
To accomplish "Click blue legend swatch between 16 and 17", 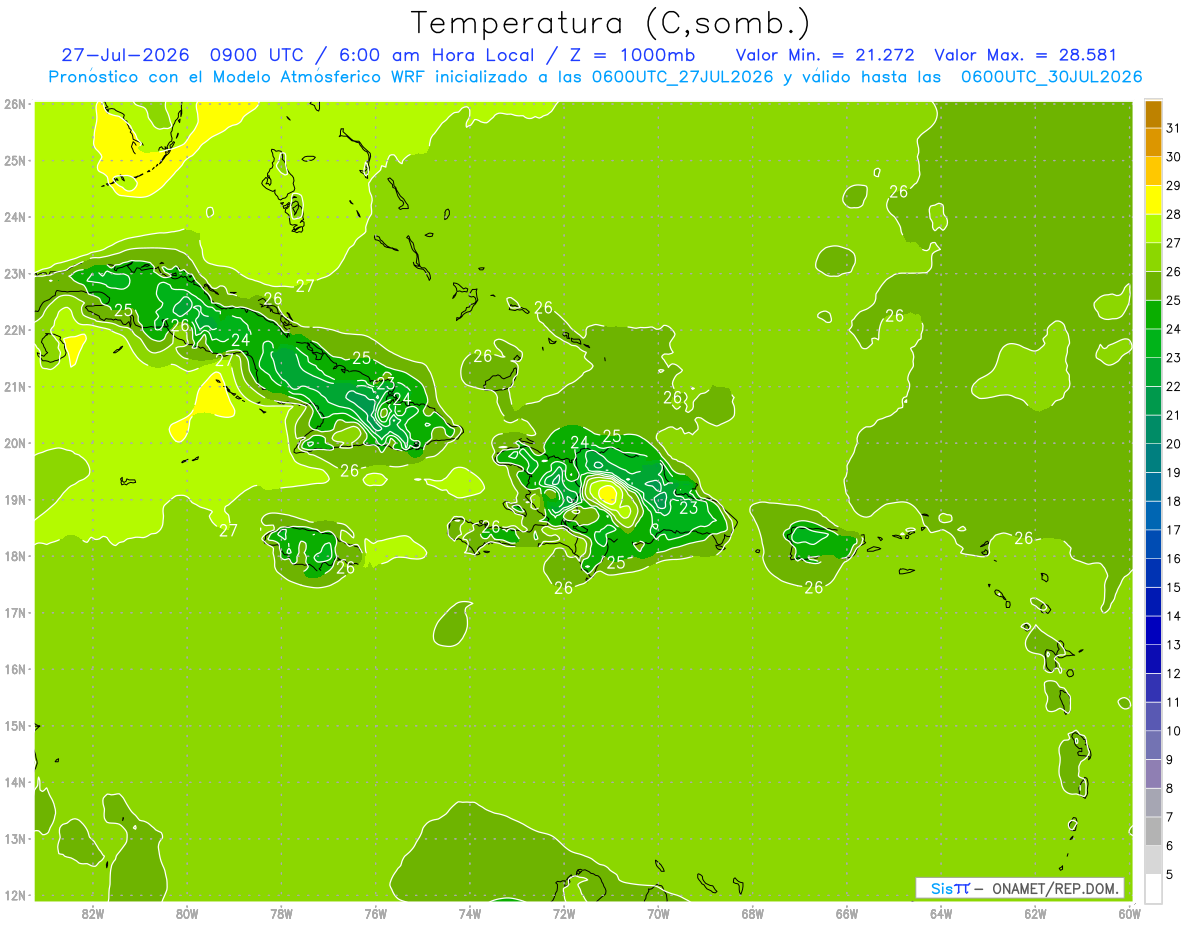I will tap(1153, 544).
